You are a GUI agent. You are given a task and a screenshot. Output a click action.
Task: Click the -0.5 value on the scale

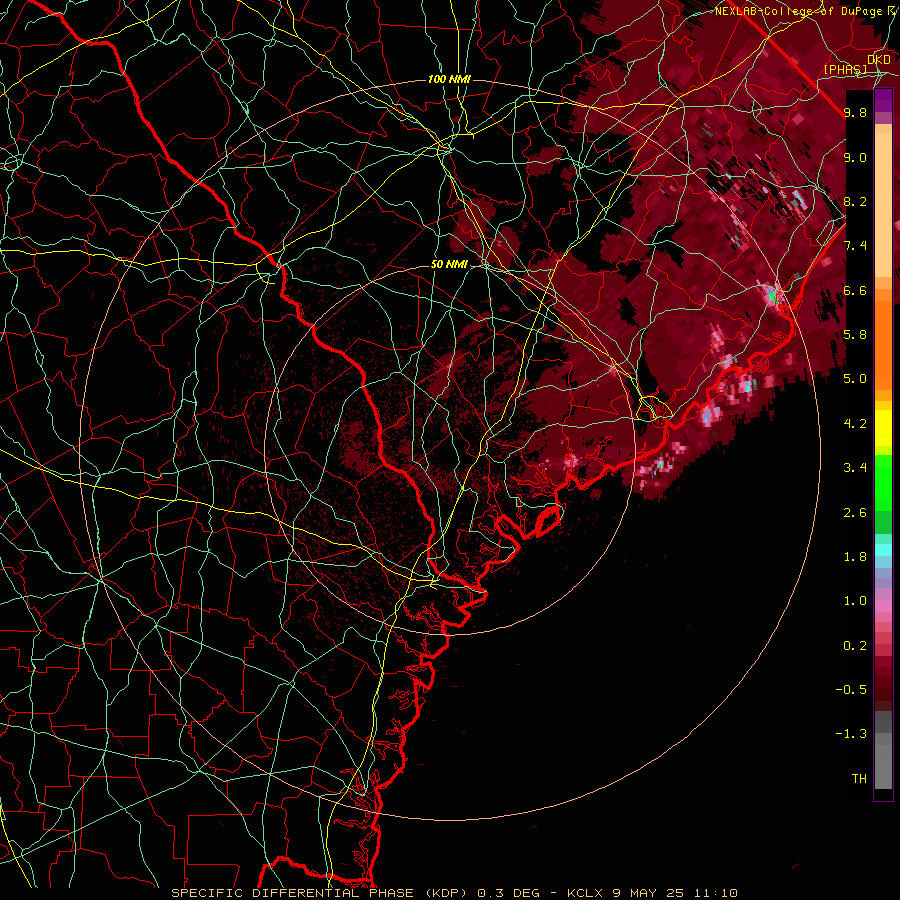pos(851,690)
